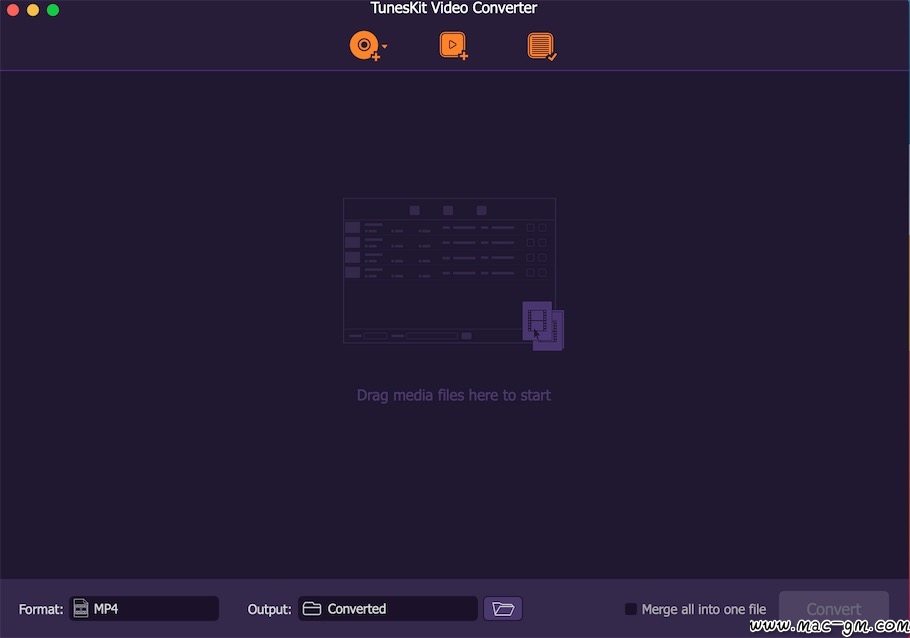
Task: Click the Add DVD disc icon
Action: [364, 45]
